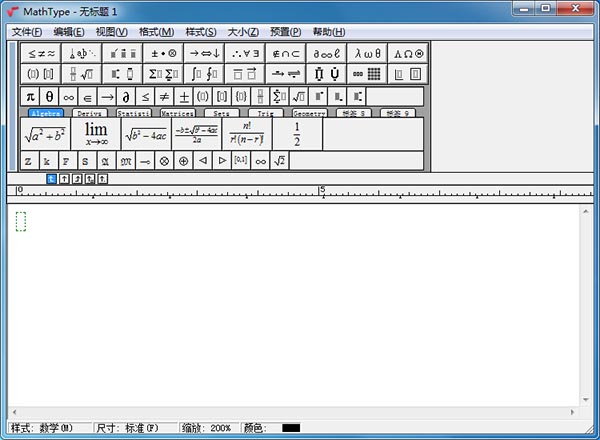The image size is (600, 440).
Task: Select the highlighted left-aligned tab stop button
Action: (x=52, y=179)
